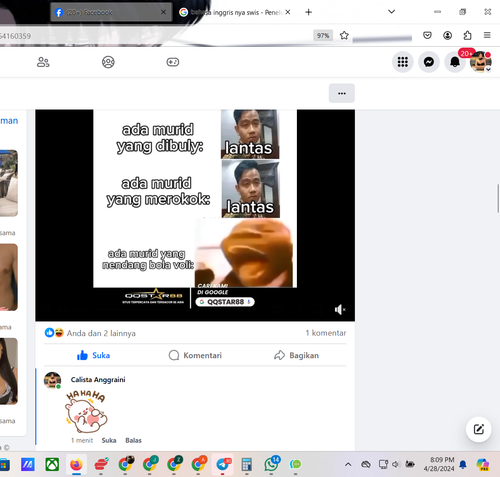This screenshot has height=477, width=500.
Task: Open the taskbar clock and date
Action: click(439, 464)
